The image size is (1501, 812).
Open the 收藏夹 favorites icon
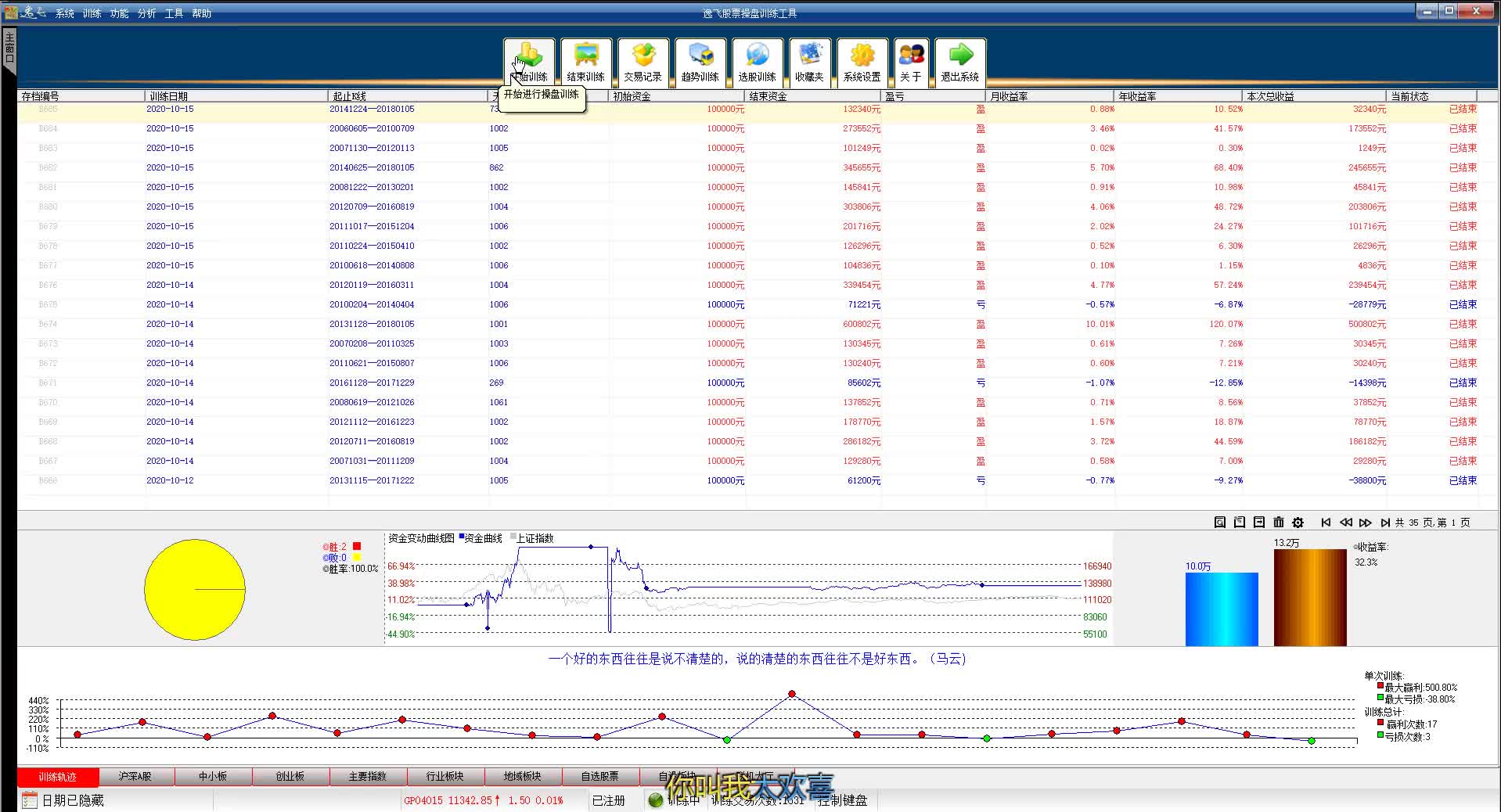809,62
